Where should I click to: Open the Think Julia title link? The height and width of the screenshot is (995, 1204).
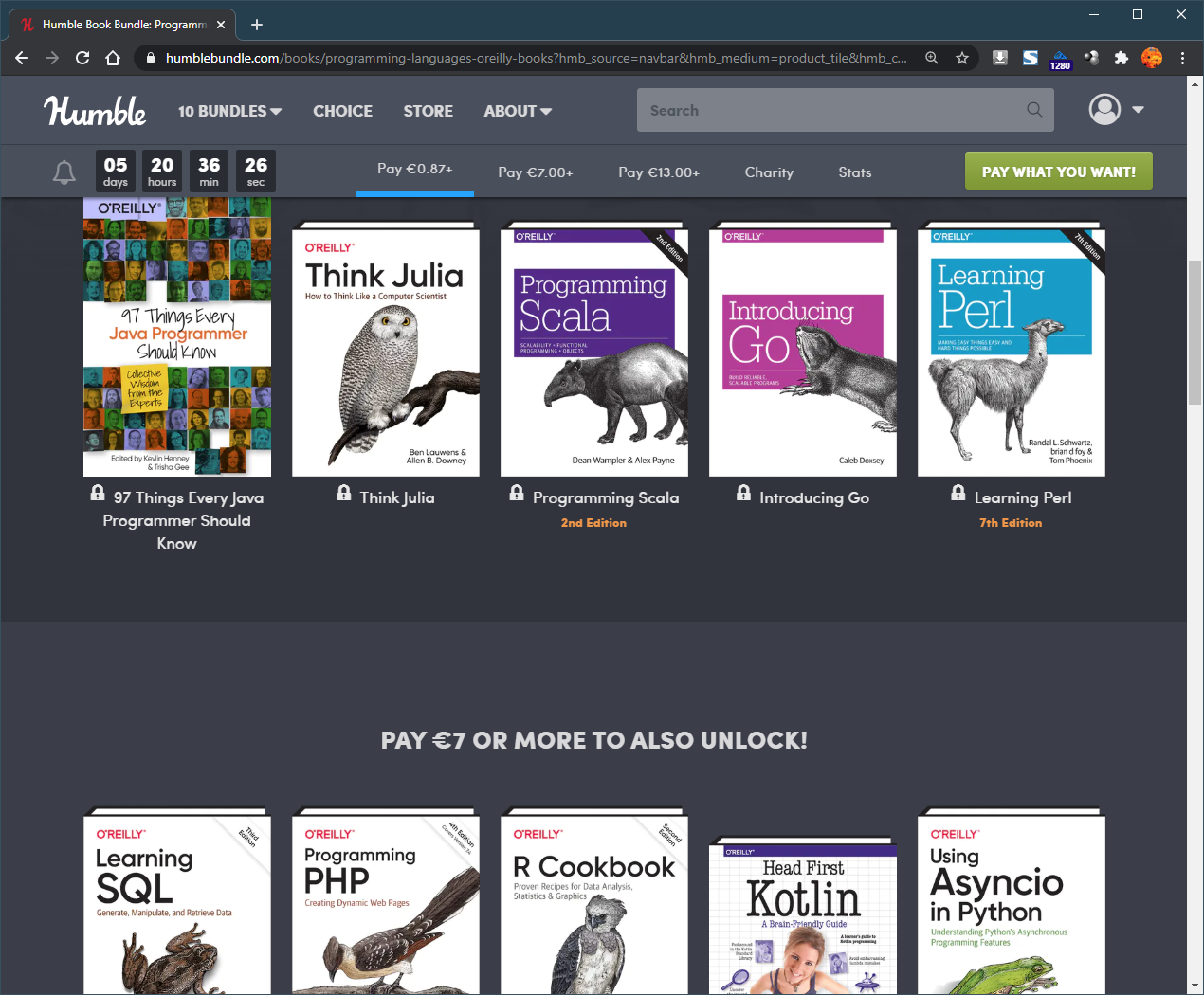tap(397, 497)
